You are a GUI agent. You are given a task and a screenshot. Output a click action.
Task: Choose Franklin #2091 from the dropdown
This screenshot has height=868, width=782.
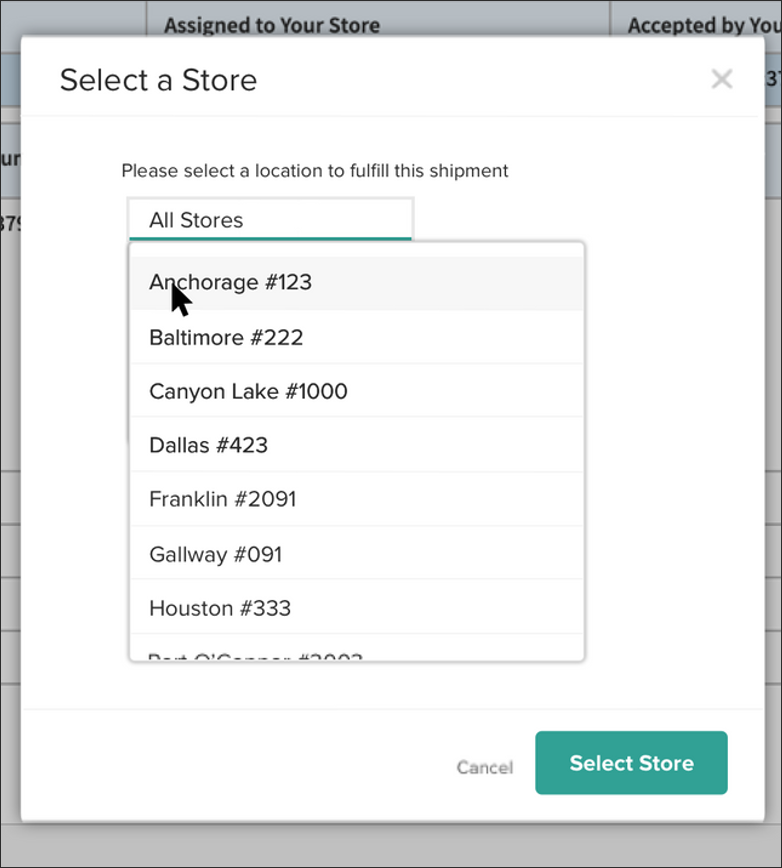coord(222,499)
